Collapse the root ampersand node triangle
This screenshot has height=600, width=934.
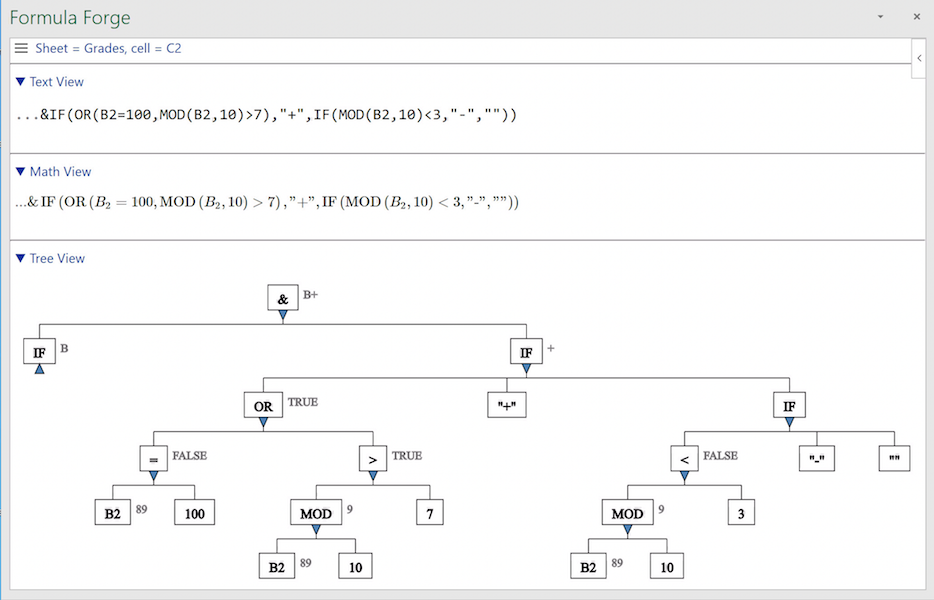(283, 315)
